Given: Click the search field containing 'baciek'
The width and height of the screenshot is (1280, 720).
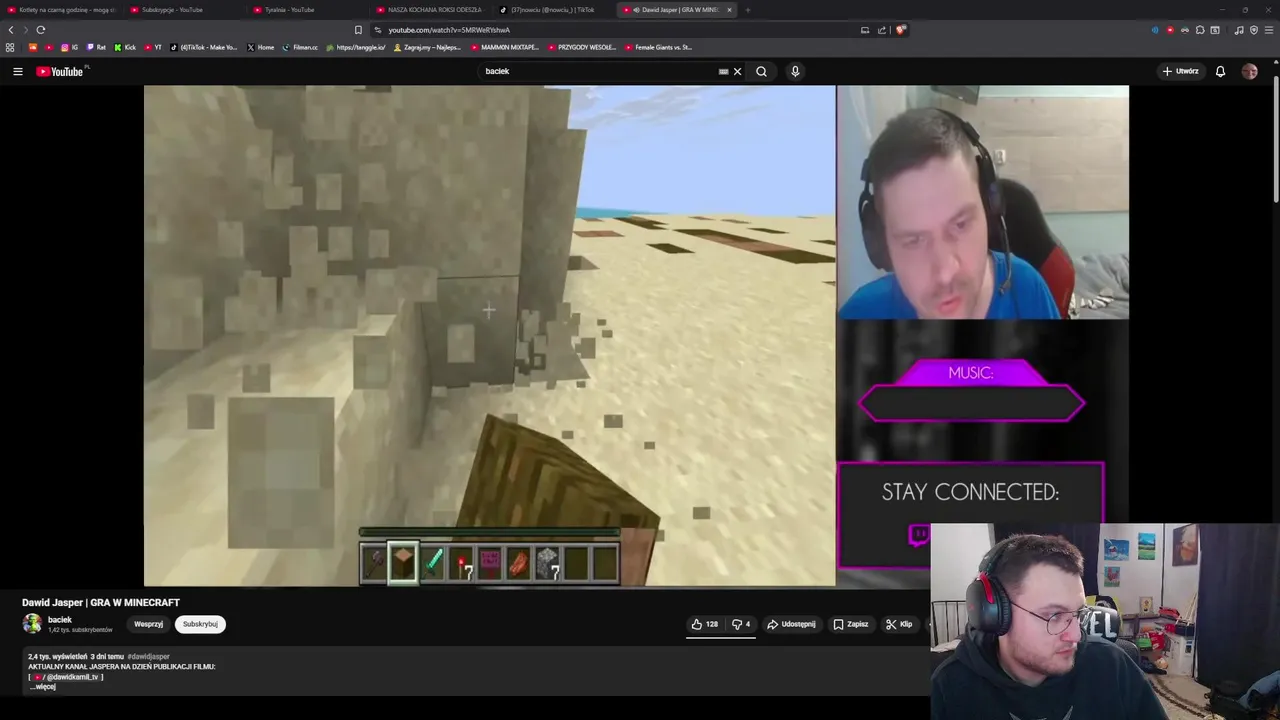Looking at the screenshot, I should [x=598, y=71].
